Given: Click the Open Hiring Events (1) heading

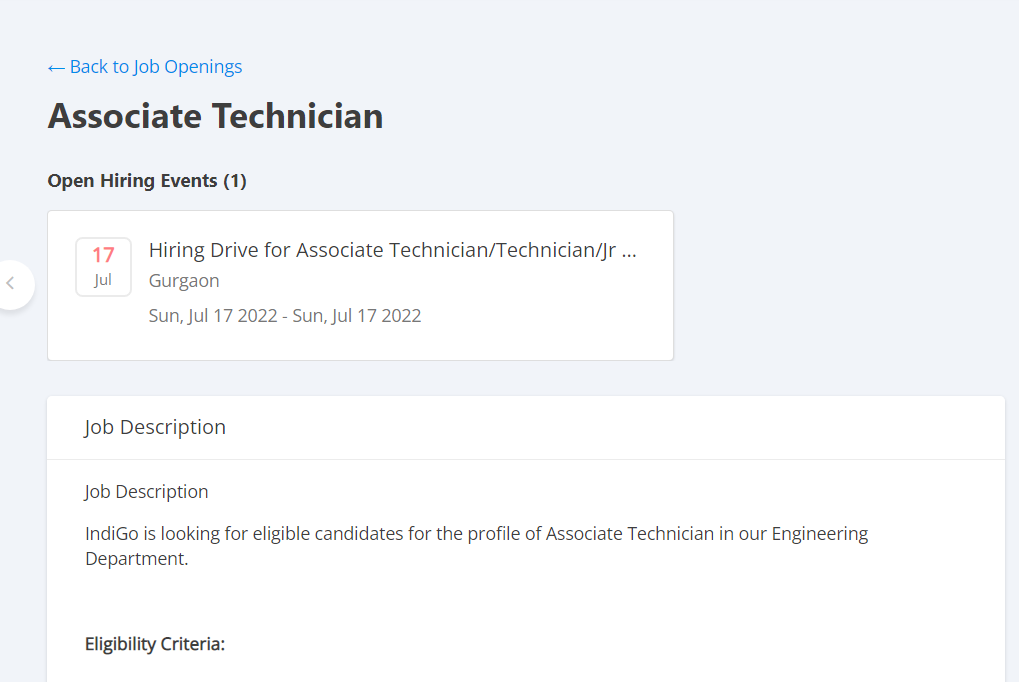Looking at the screenshot, I should [147, 181].
